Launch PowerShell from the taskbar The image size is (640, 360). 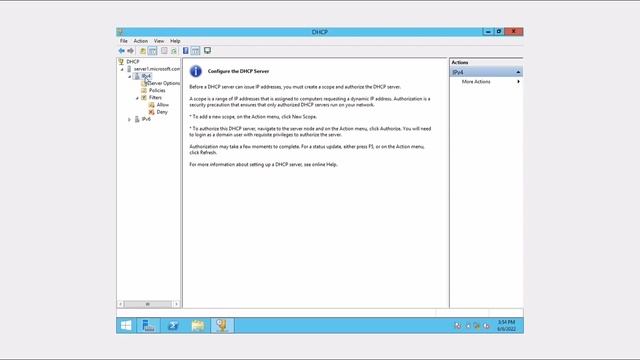click(173, 325)
